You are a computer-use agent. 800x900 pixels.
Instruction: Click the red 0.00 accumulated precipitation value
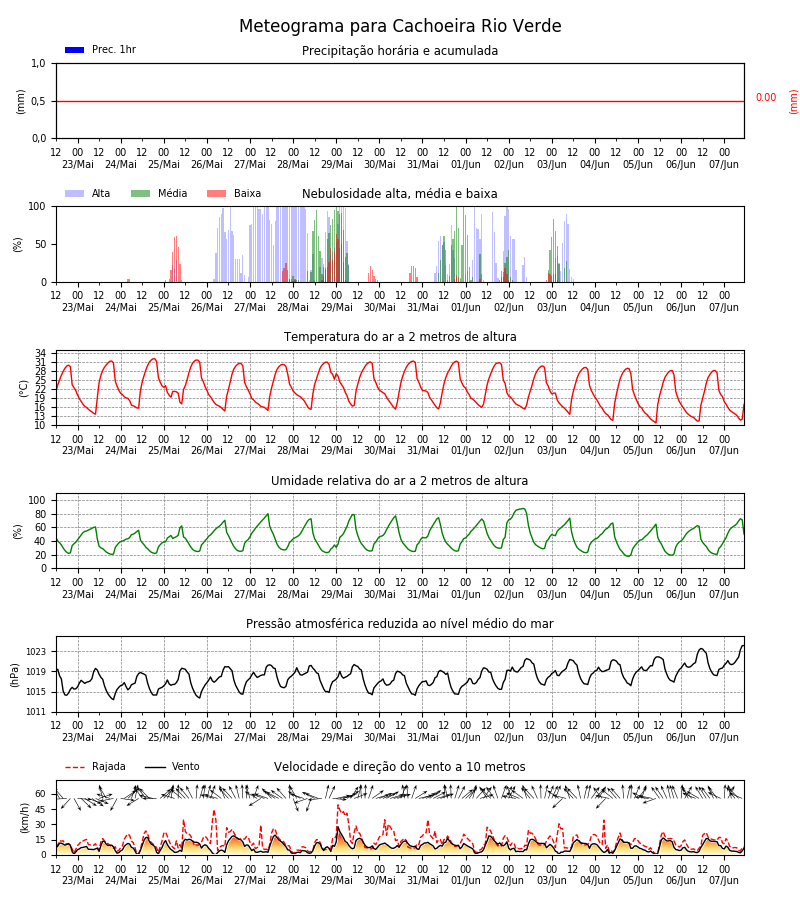(766, 98)
